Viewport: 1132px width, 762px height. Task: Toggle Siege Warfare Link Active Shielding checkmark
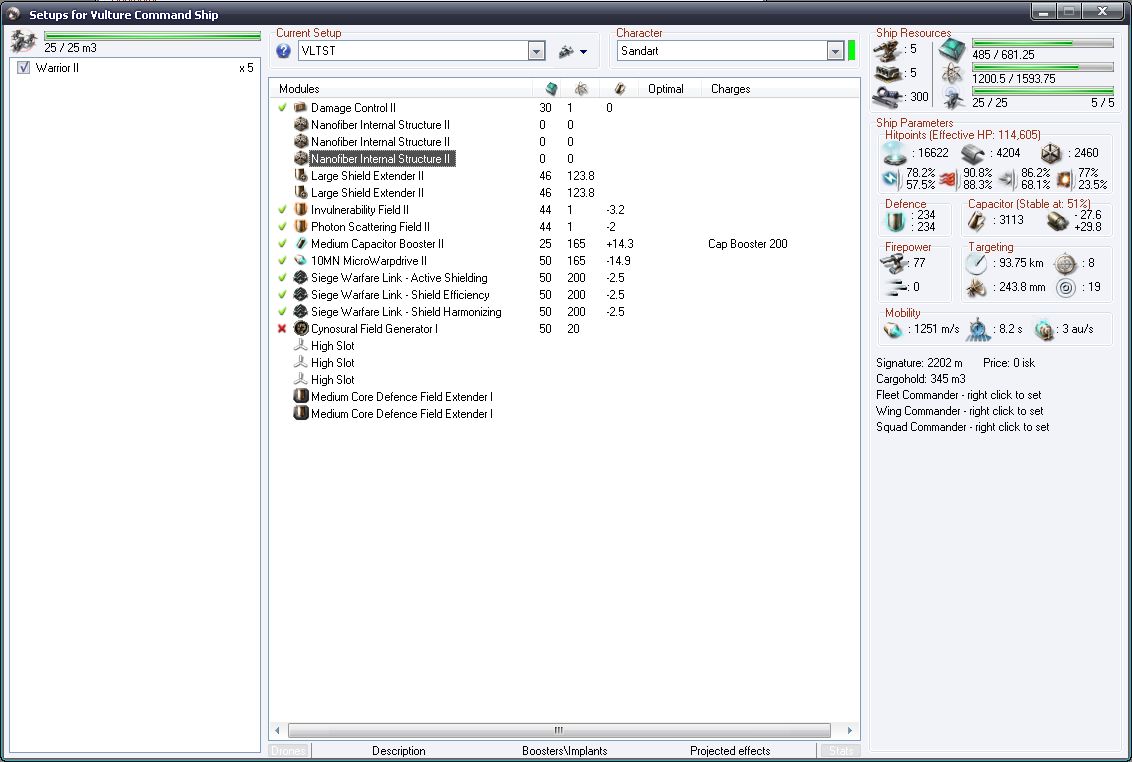click(282, 277)
